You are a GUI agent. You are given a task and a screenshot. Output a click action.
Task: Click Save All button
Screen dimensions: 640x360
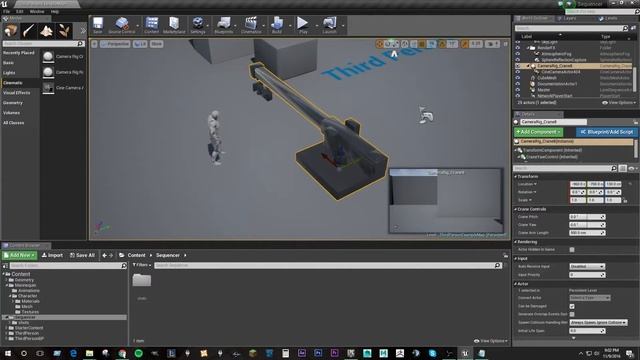point(82,255)
